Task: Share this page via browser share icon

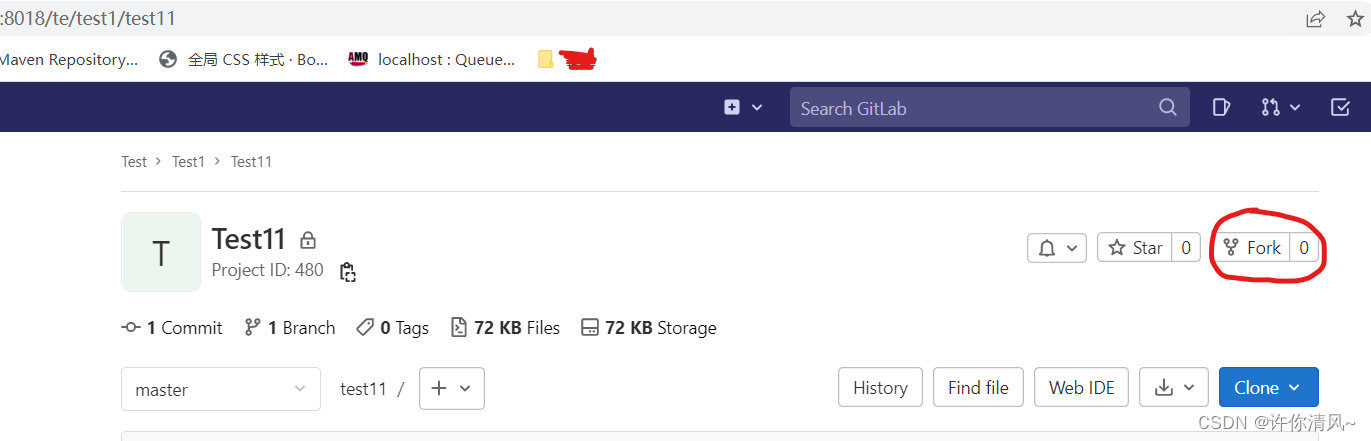Action: point(1316,18)
